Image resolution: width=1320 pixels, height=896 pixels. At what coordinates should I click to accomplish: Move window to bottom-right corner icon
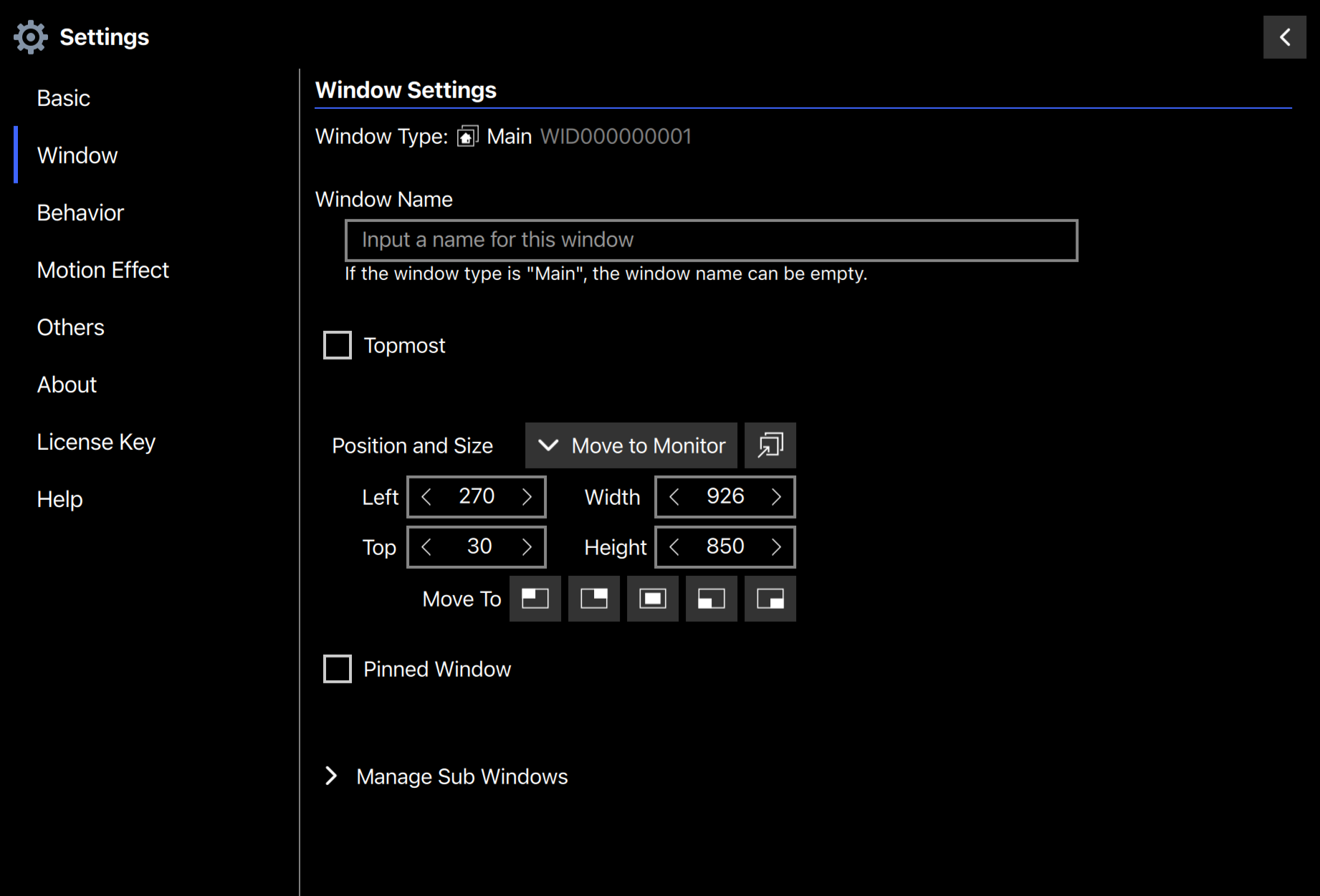[770, 599]
